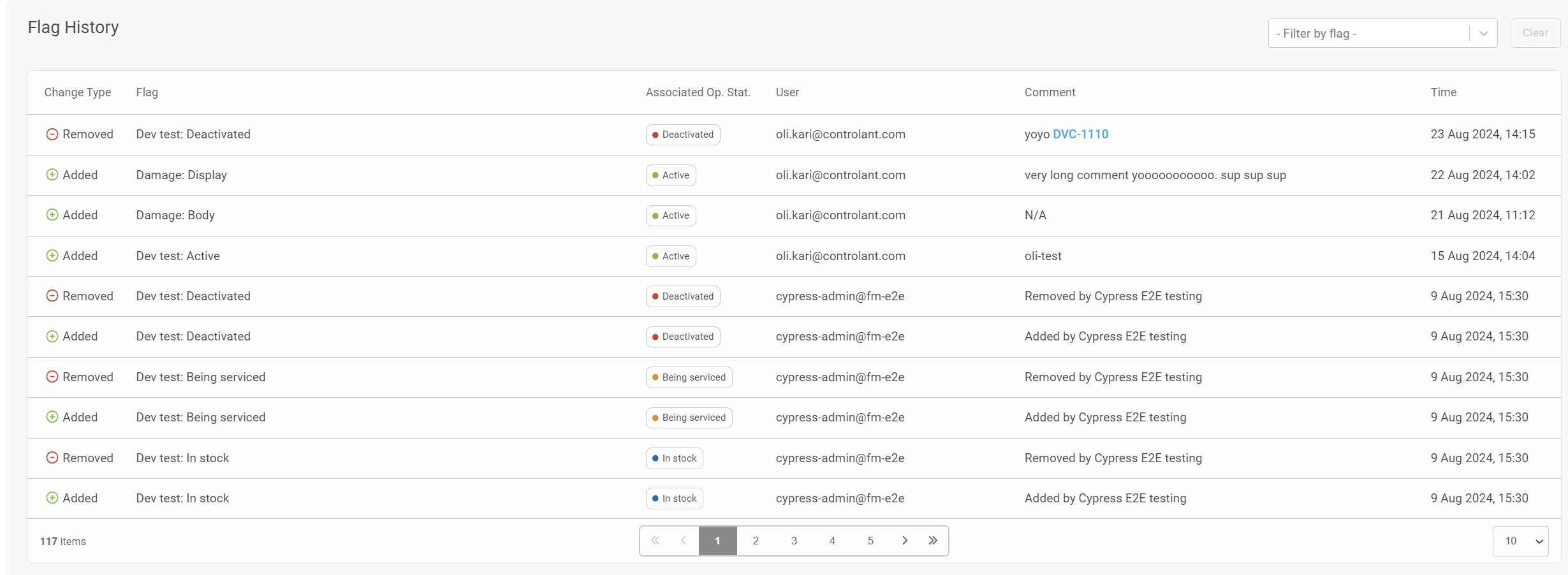Click the Damage: Display flag name

[181, 175]
